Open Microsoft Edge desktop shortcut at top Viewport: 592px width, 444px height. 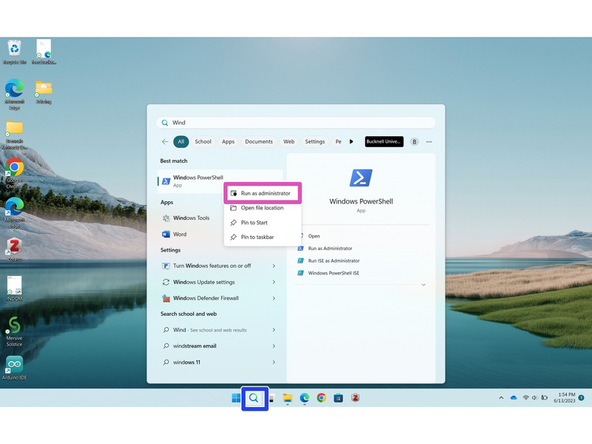point(14,94)
